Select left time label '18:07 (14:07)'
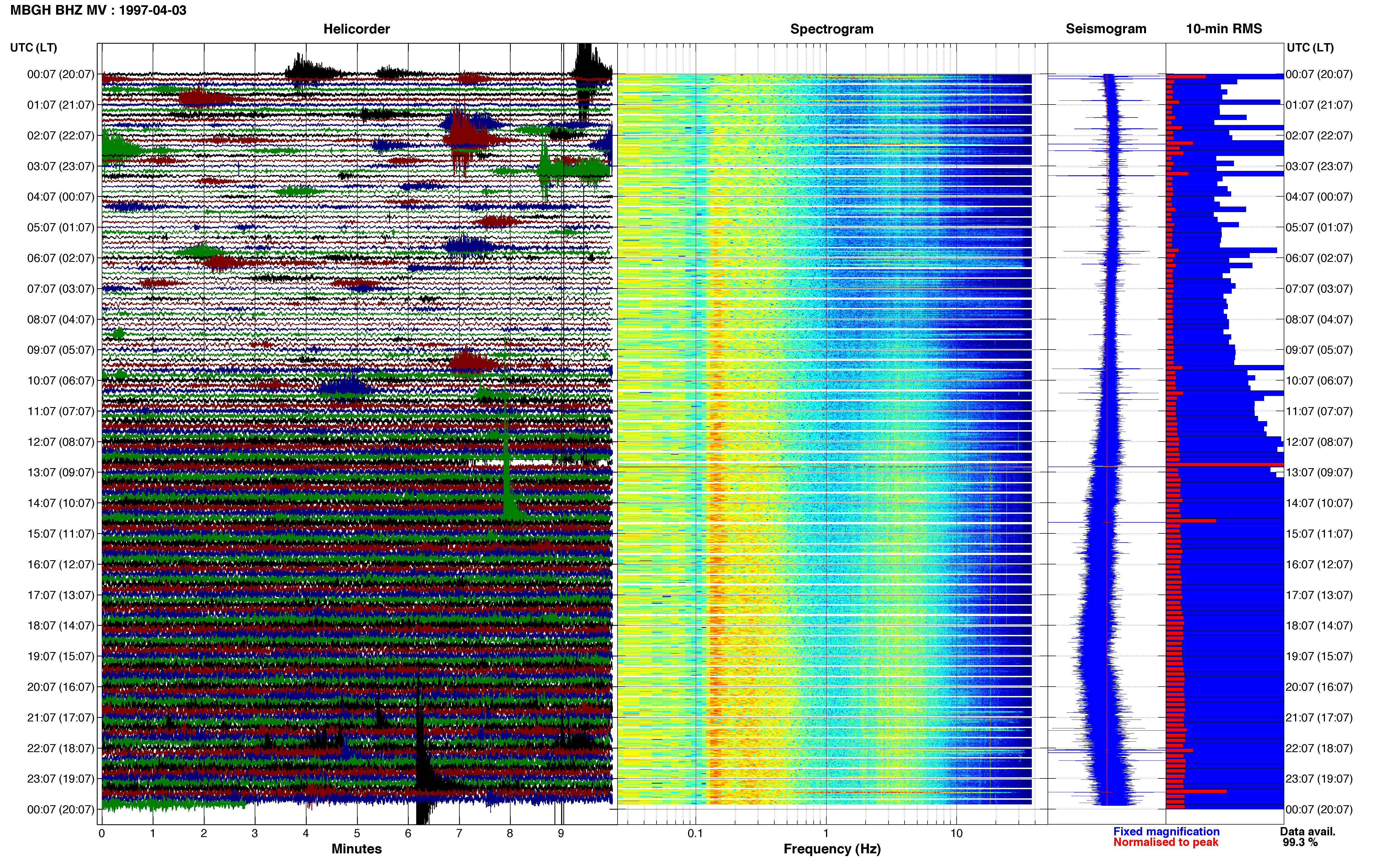The width and height of the screenshot is (1388, 868). [x=61, y=625]
